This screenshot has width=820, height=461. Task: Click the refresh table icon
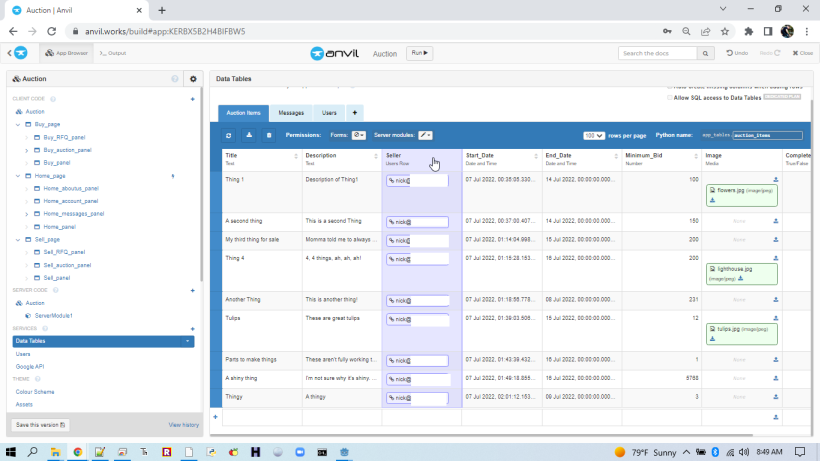229,135
